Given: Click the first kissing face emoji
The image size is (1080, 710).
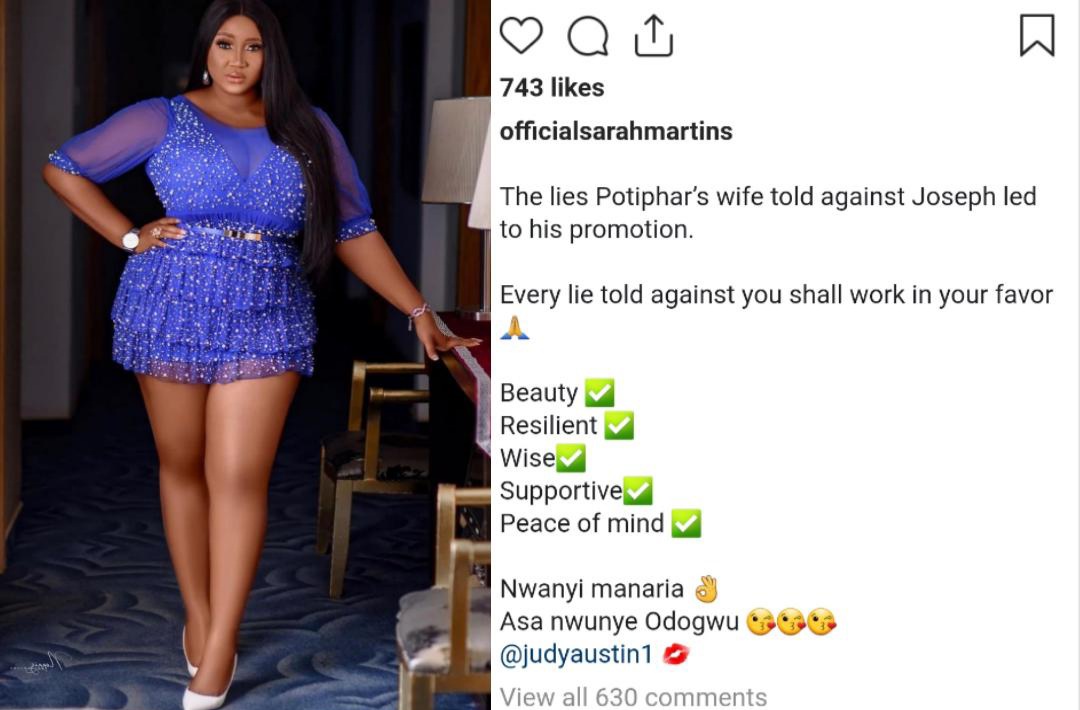Looking at the screenshot, I should (x=760, y=622).
